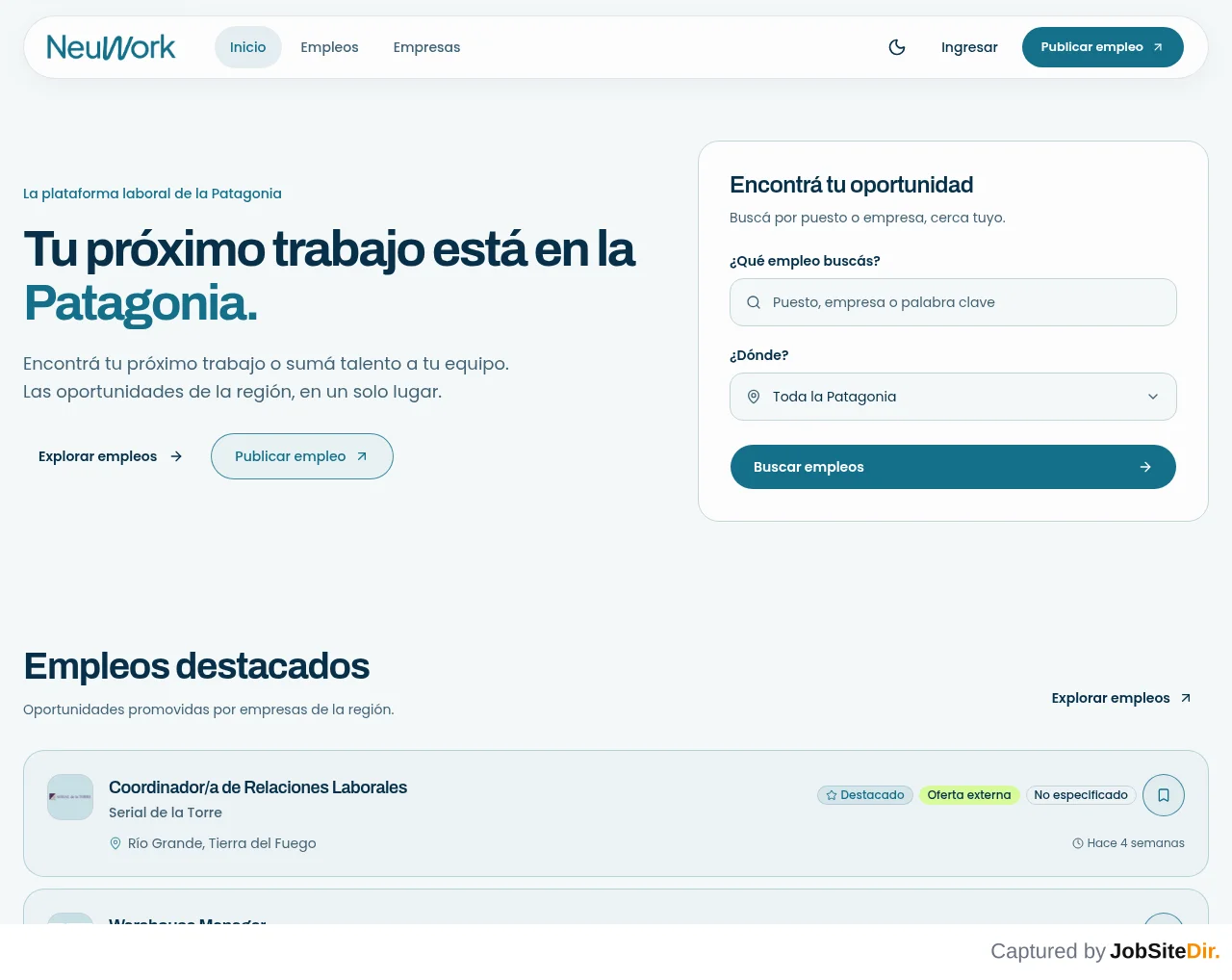This screenshot has height=980, width=1232.
Task: Click Serial de la Torre company name
Action: [166, 812]
